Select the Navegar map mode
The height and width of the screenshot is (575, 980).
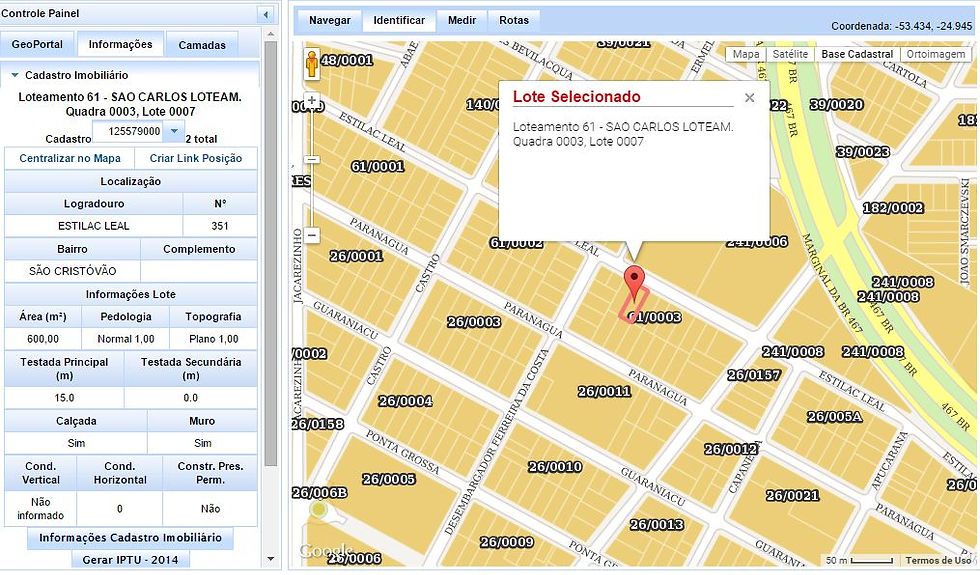(329, 21)
